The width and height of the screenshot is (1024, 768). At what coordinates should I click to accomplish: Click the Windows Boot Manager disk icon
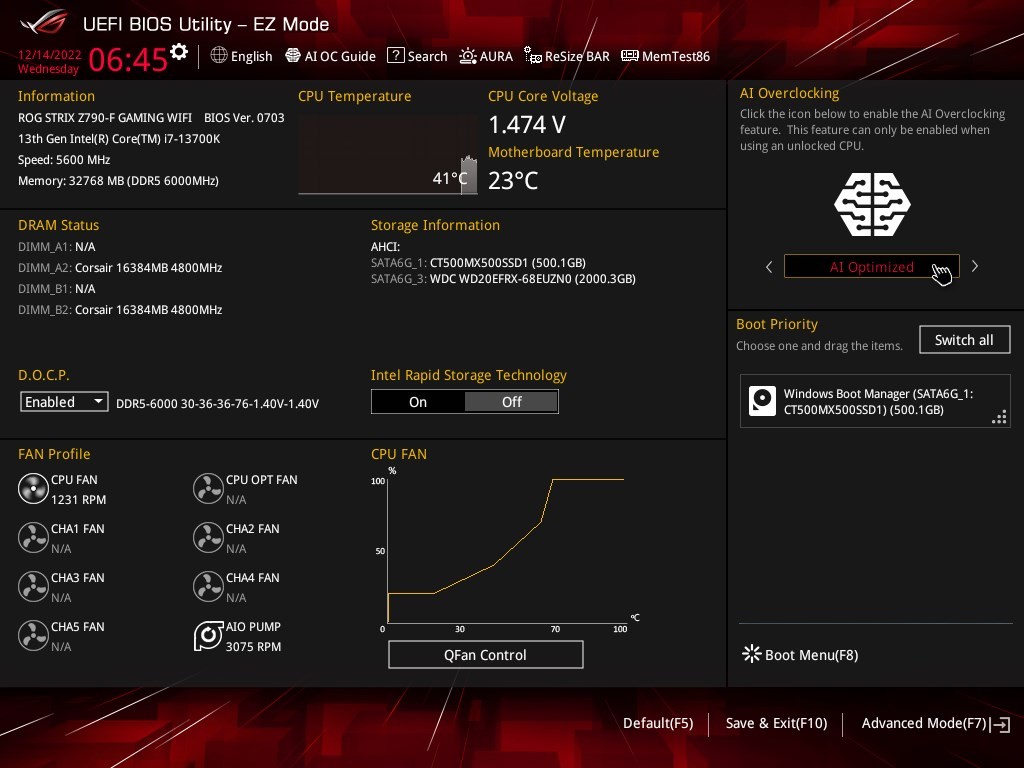pyautogui.click(x=762, y=401)
